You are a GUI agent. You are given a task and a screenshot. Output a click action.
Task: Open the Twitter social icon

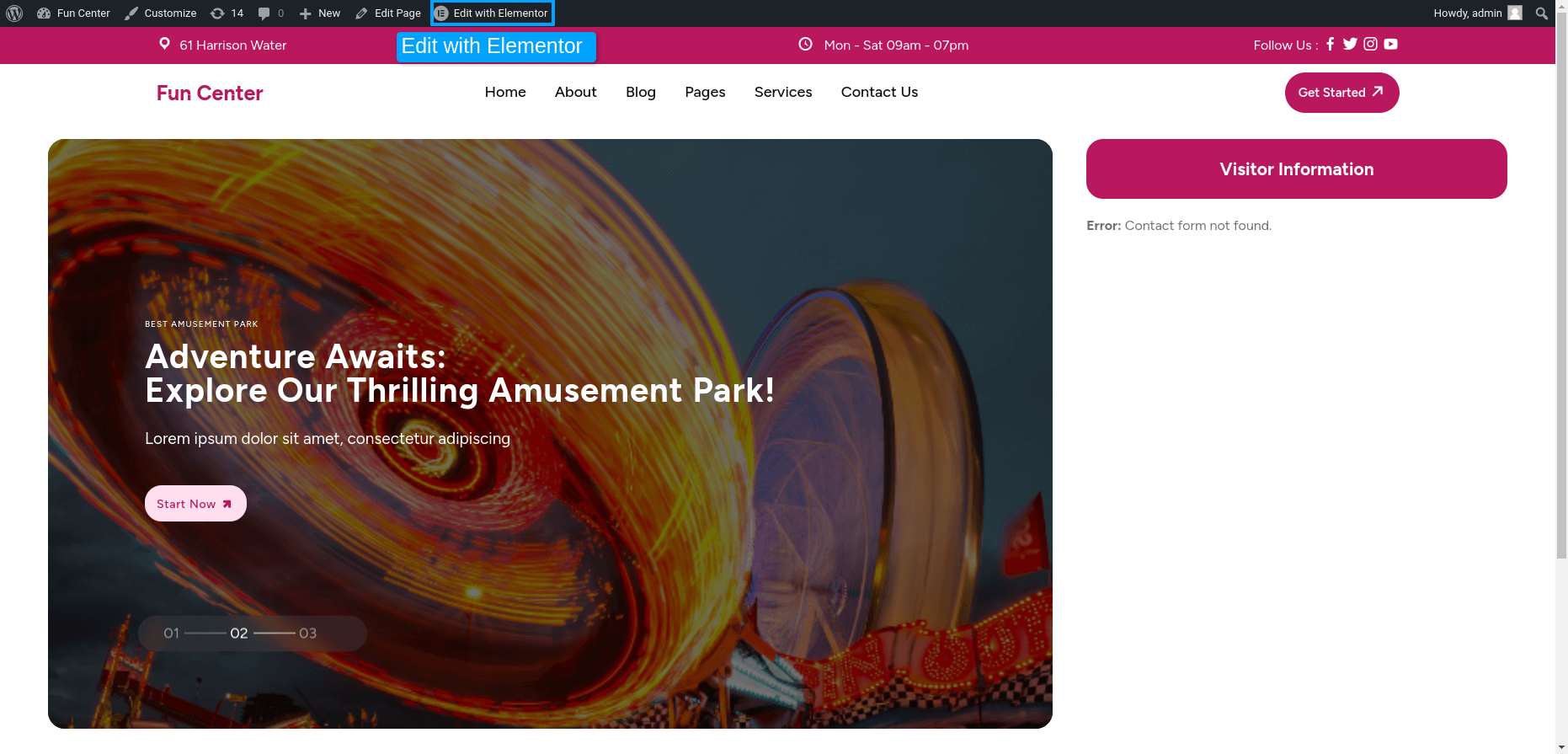point(1350,44)
